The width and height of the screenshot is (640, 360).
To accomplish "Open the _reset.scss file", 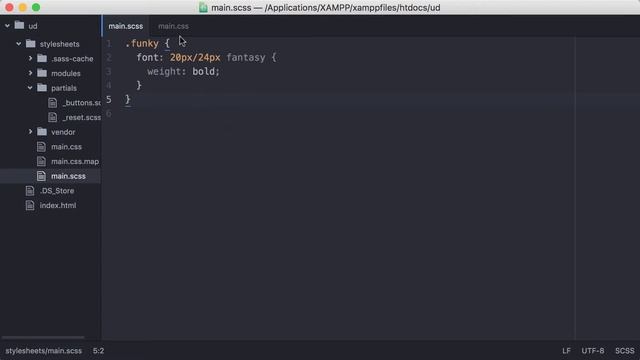I will point(82,118).
